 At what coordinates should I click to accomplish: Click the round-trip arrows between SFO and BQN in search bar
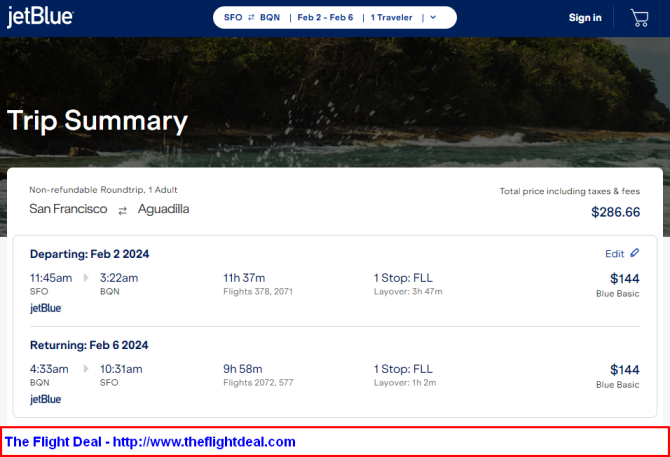[251, 17]
